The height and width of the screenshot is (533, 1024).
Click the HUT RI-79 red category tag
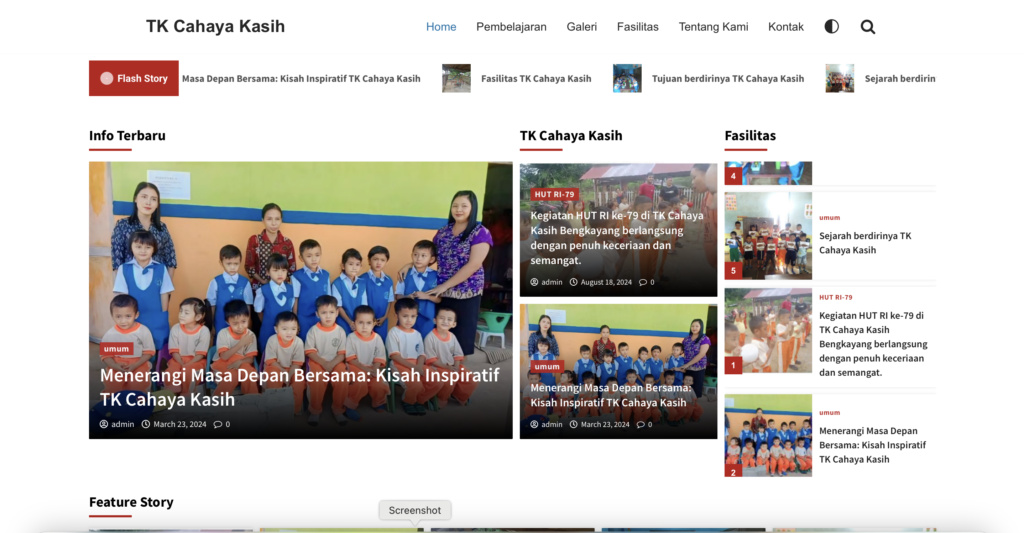[x=554, y=194]
